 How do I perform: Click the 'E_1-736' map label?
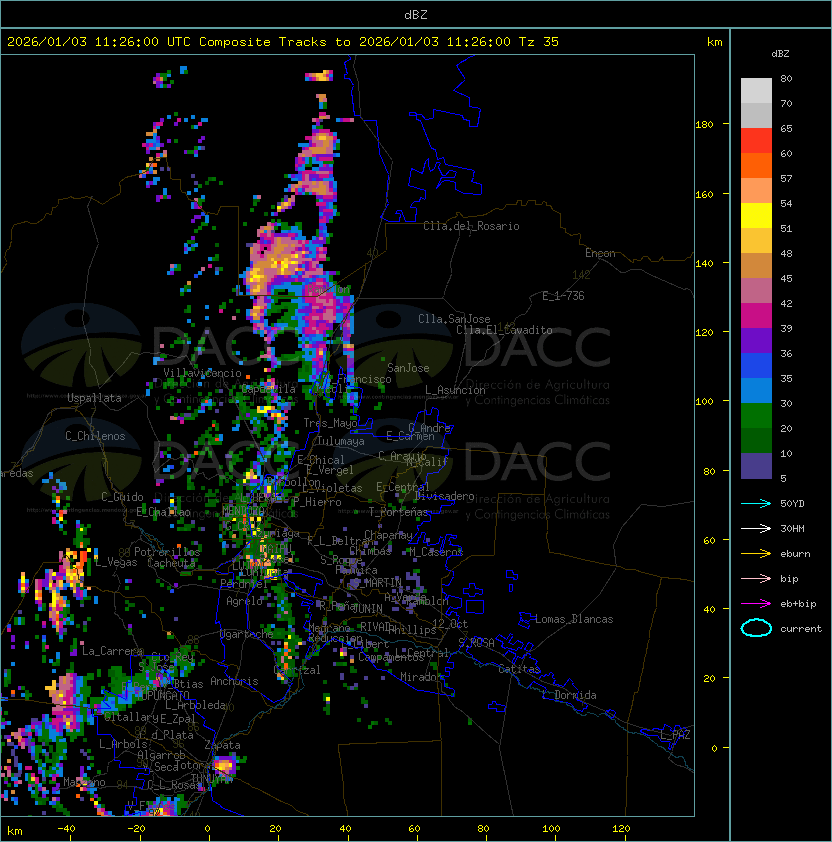(x=563, y=296)
